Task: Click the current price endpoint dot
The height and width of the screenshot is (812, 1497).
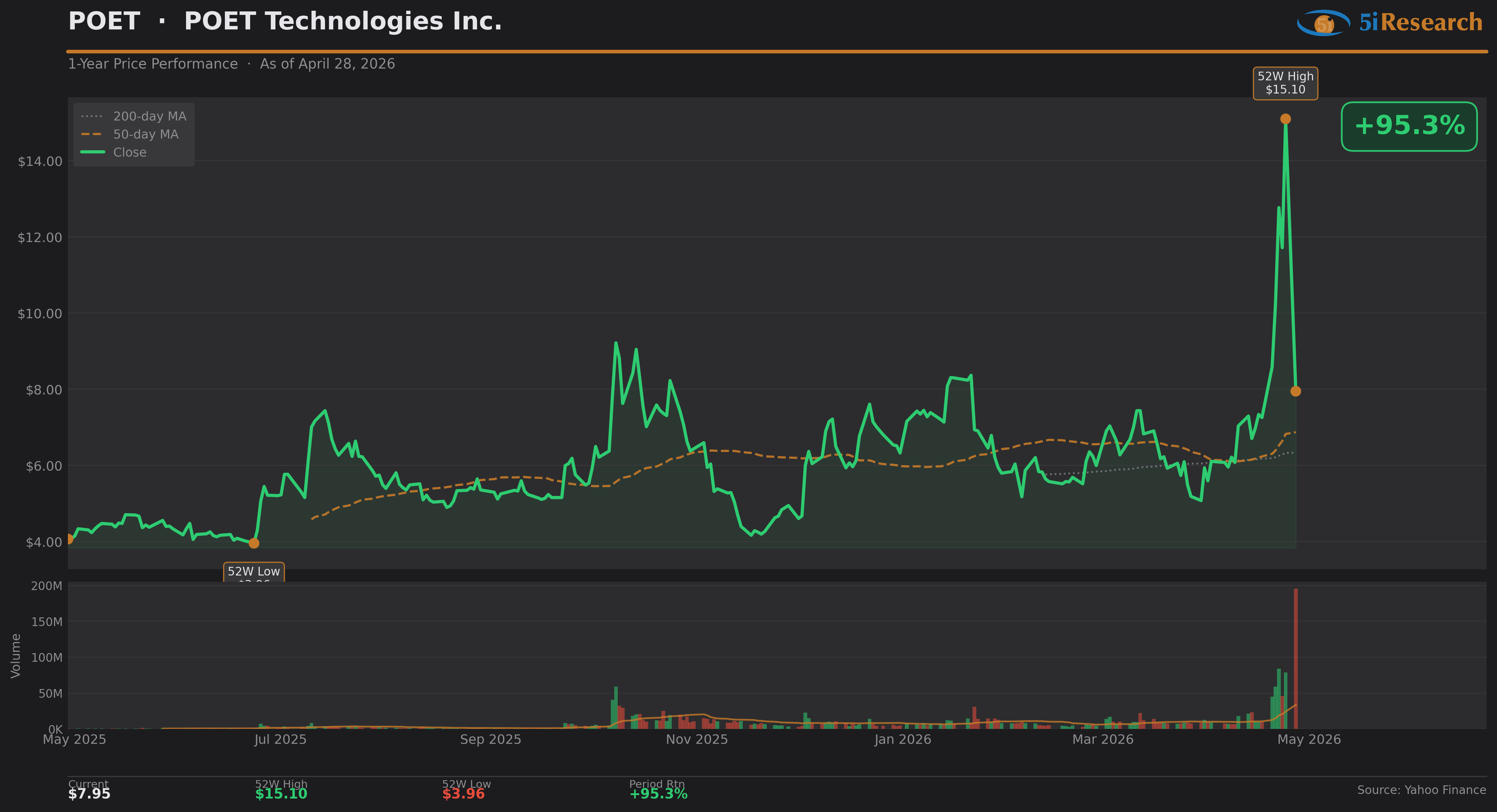Action: (1295, 392)
